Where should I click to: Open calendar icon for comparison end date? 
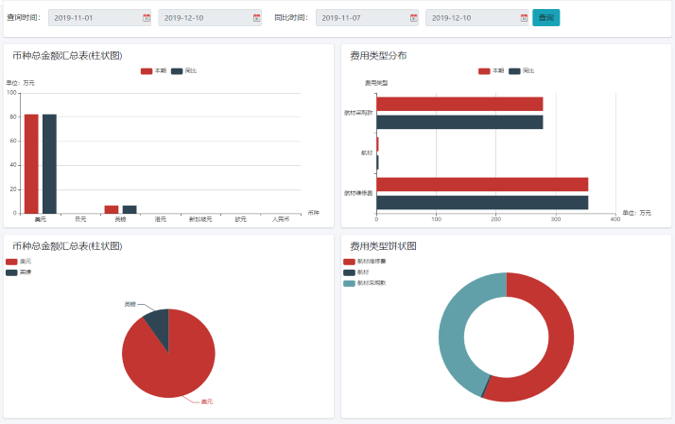pyautogui.click(x=523, y=18)
